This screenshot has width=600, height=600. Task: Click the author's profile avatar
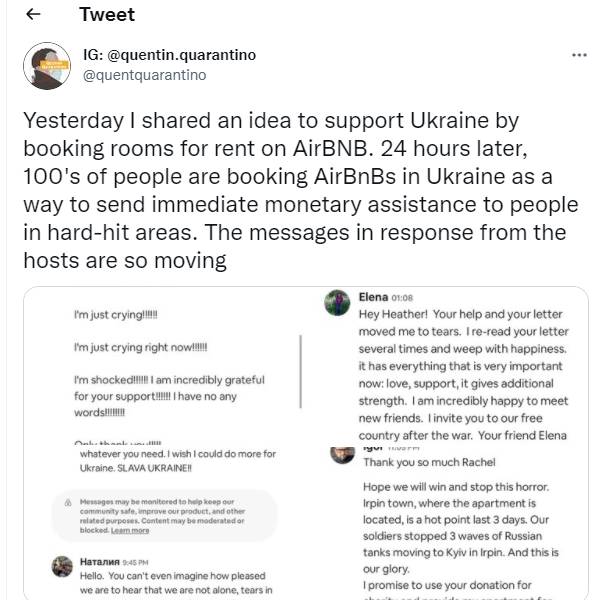pos(45,65)
